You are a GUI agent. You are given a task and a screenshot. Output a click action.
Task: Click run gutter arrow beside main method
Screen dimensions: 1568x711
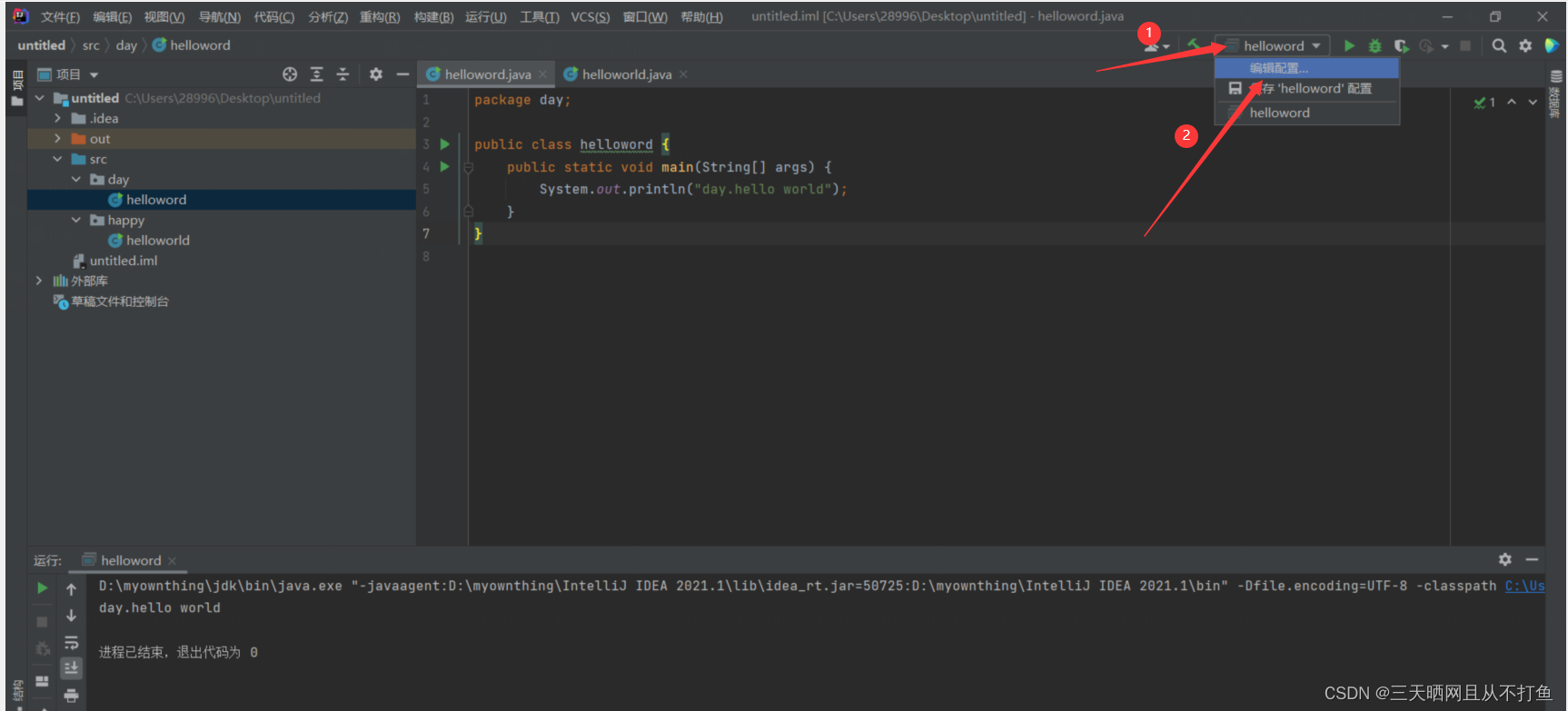[x=445, y=167]
